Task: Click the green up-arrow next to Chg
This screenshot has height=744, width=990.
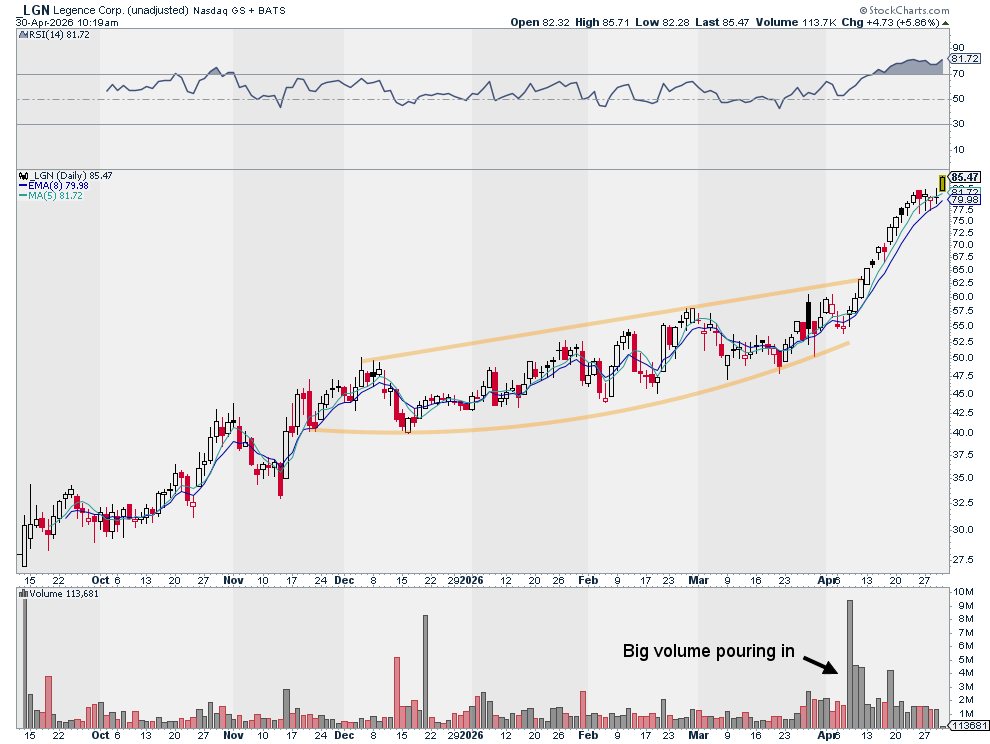Action: pos(945,23)
